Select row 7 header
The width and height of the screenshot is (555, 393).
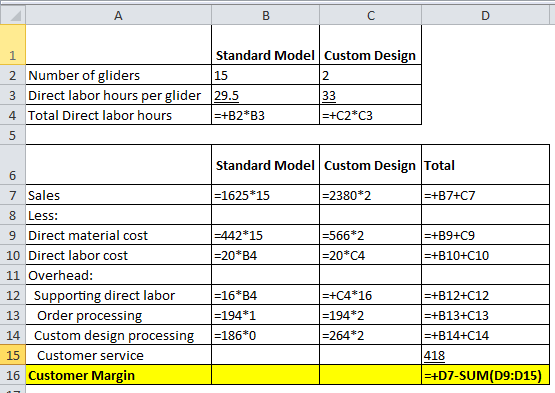point(13,195)
